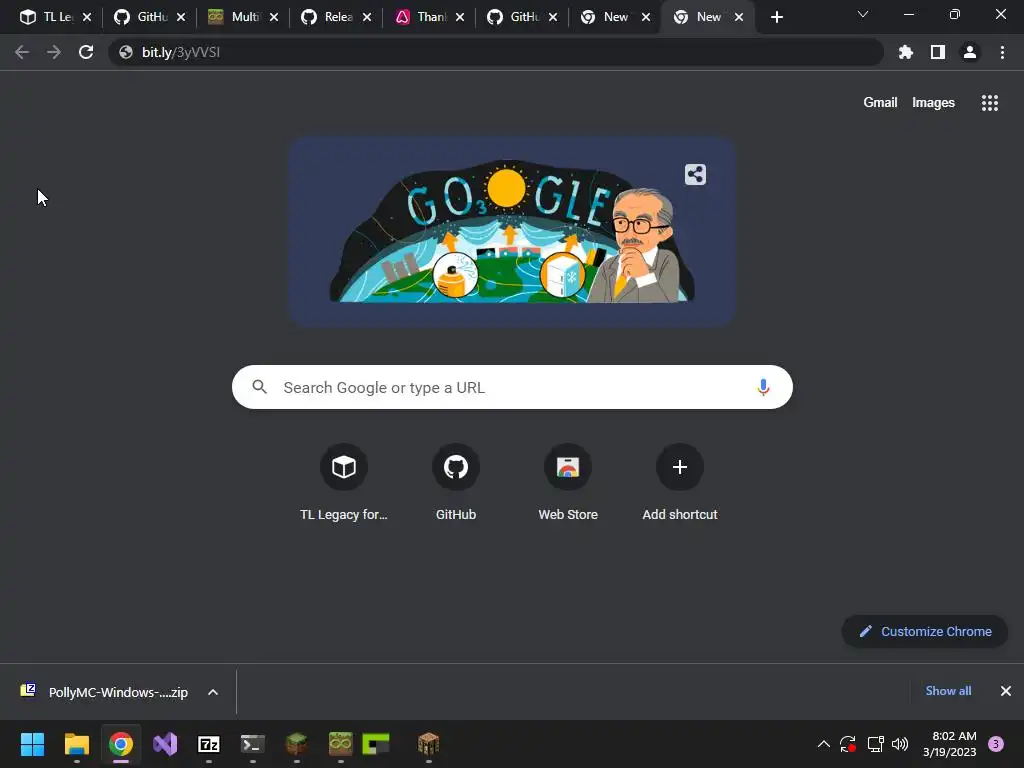Expand PollyMC download options chevron
The width and height of the screenshot is (1024, 768).
click(x=213, y=692)
